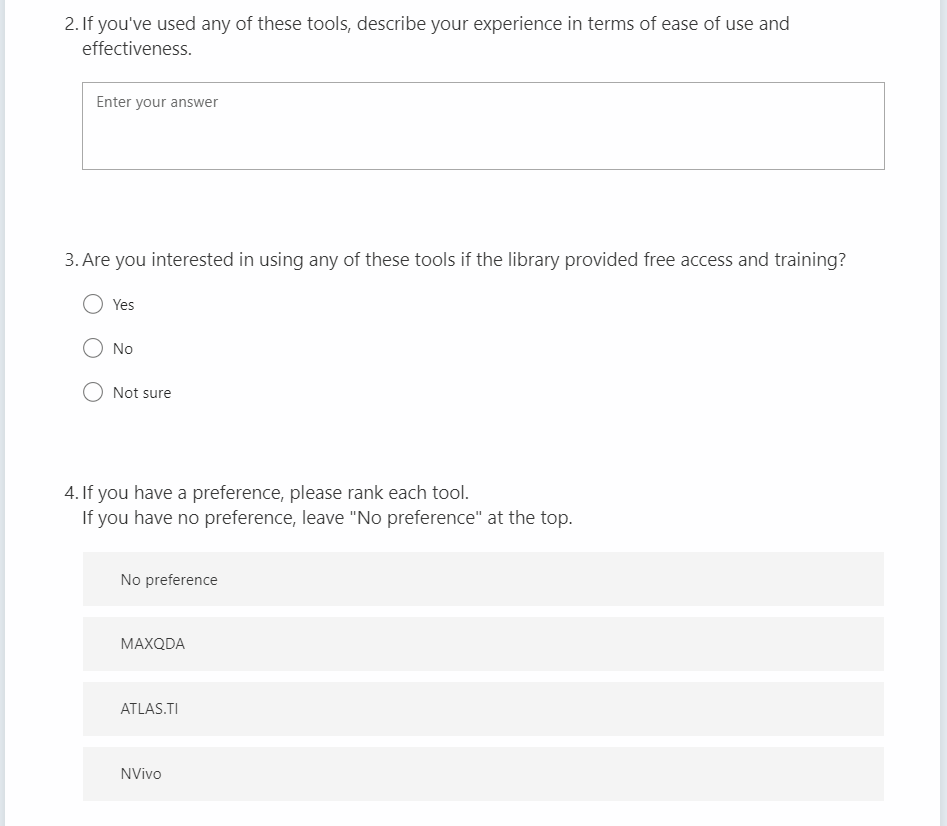Click the 'please rank each tool' prompt

pyautogui.click(x=275, y=493)
